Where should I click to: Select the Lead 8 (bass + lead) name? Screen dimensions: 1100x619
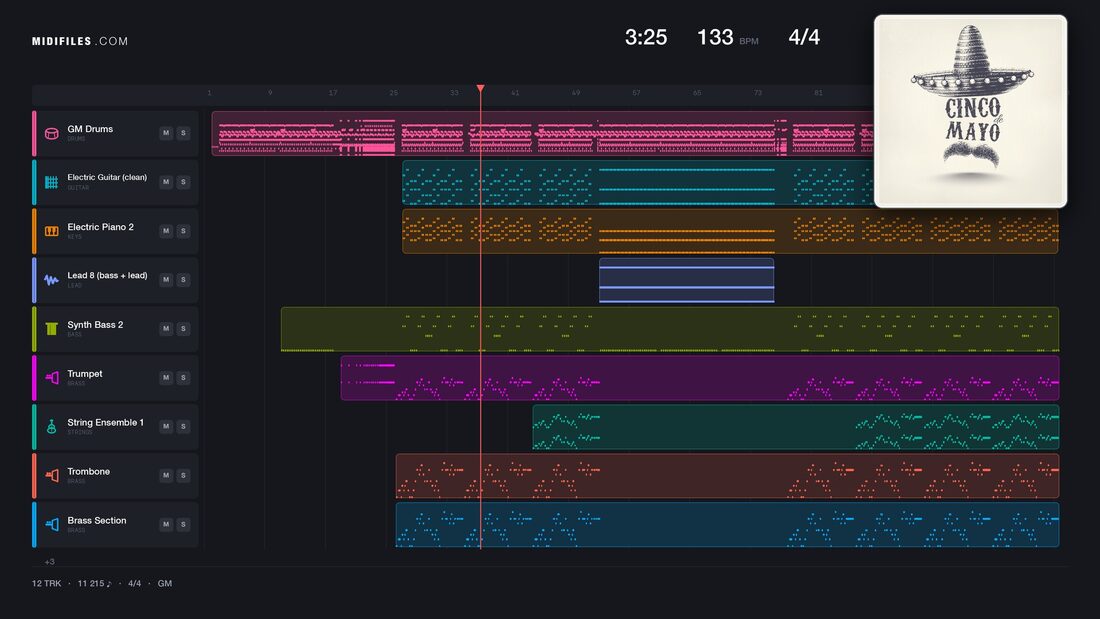[107, 275]
